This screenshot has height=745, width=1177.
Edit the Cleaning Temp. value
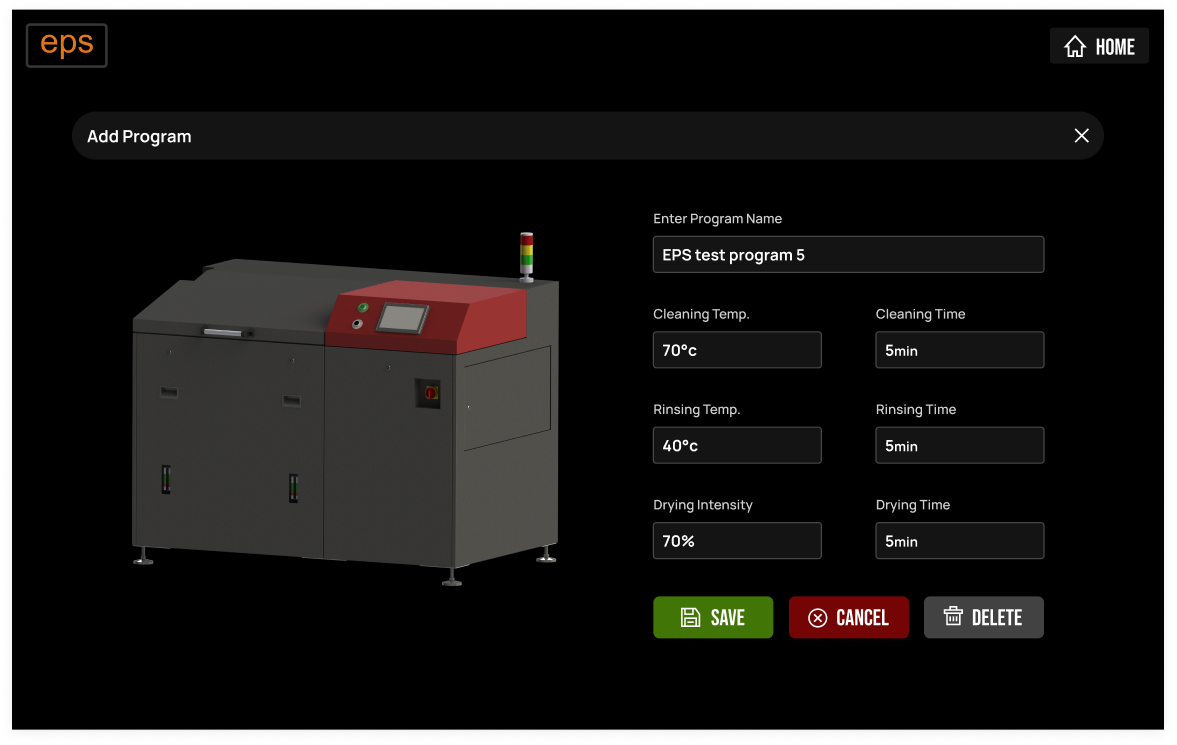737,350
